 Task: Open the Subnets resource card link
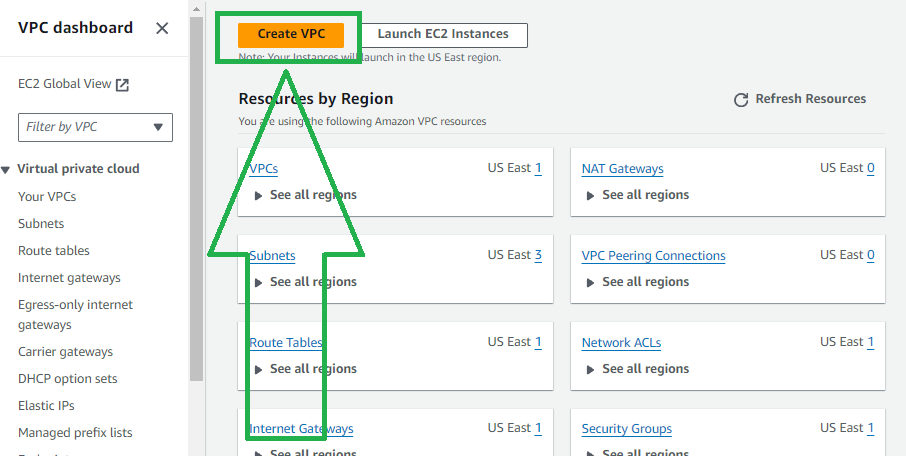[272, 256]
